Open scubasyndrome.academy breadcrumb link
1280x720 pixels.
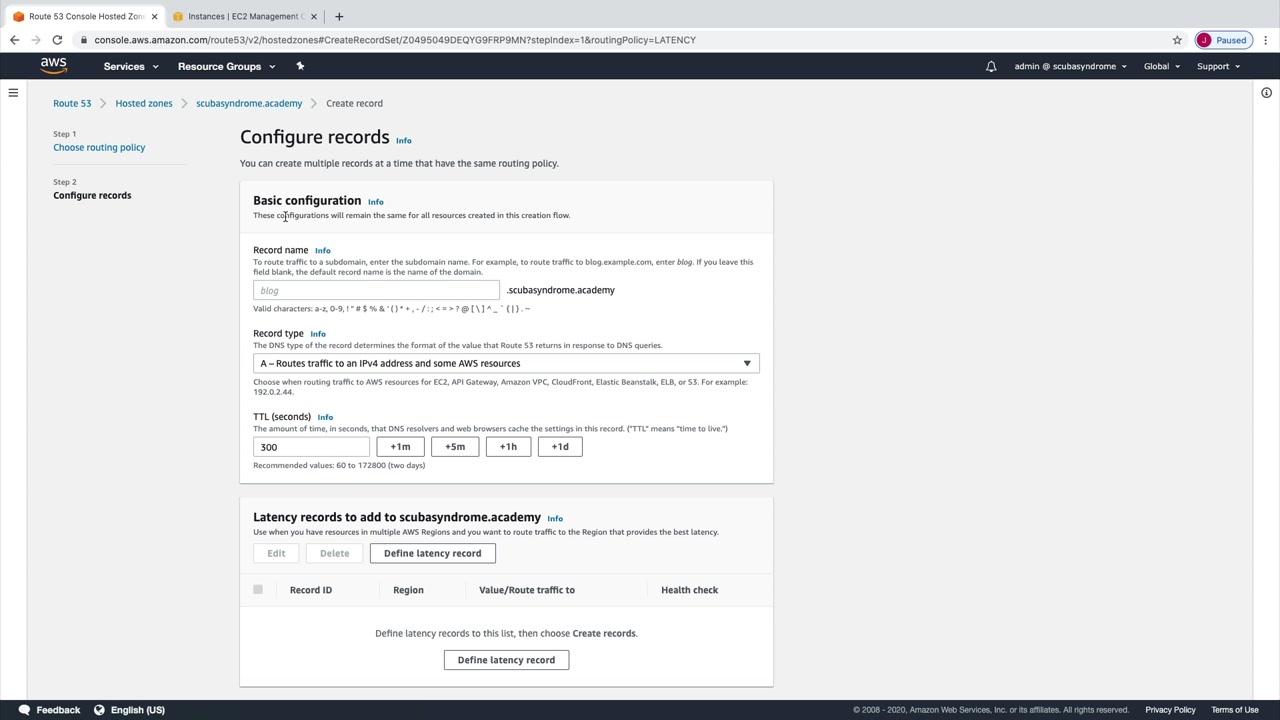click(x=249, y=103)
